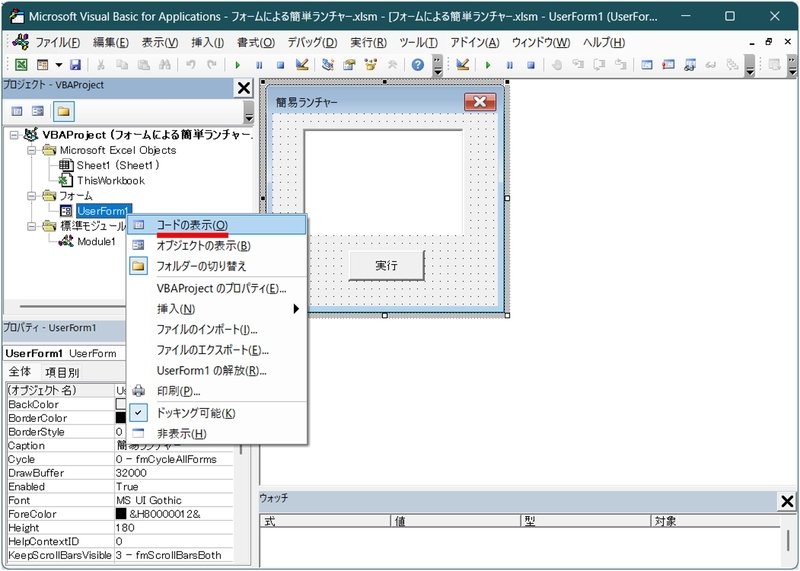Choose コードの表示(O) from context menu
The height and width of the screenshot is (571, 800).
tap(217, 225)
